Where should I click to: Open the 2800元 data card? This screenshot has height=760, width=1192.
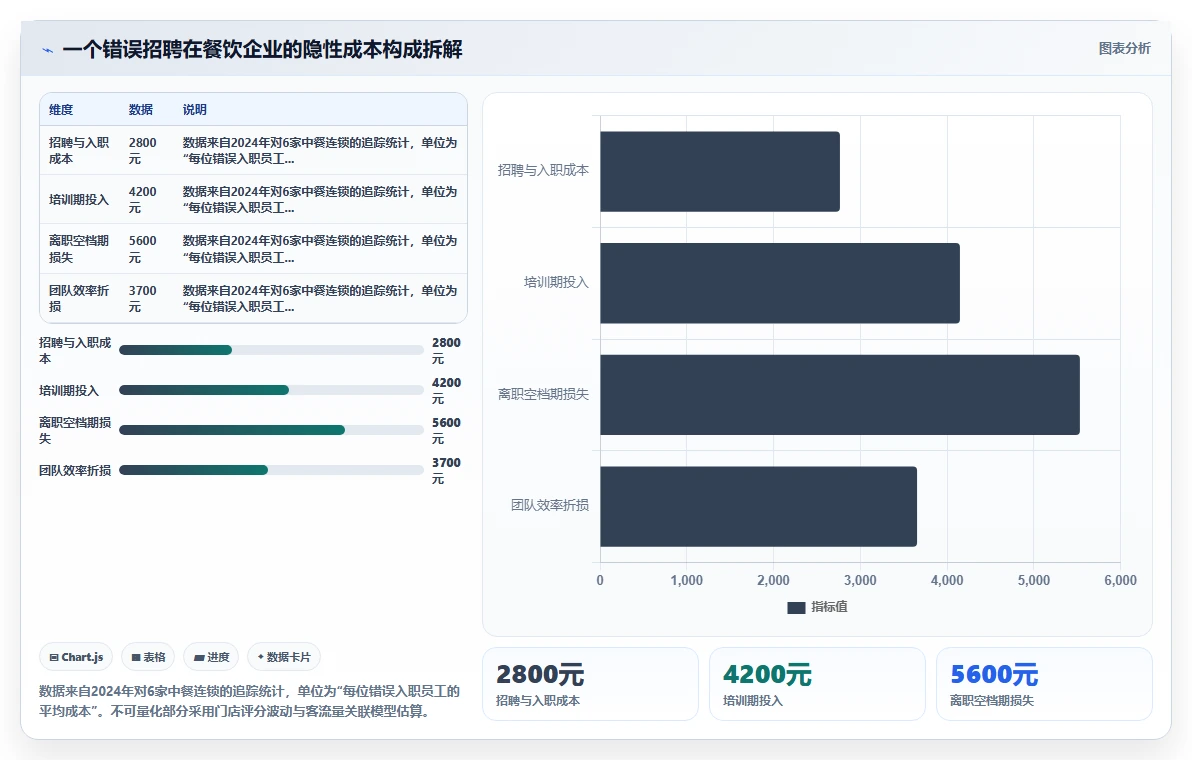(x=590, y=684)
